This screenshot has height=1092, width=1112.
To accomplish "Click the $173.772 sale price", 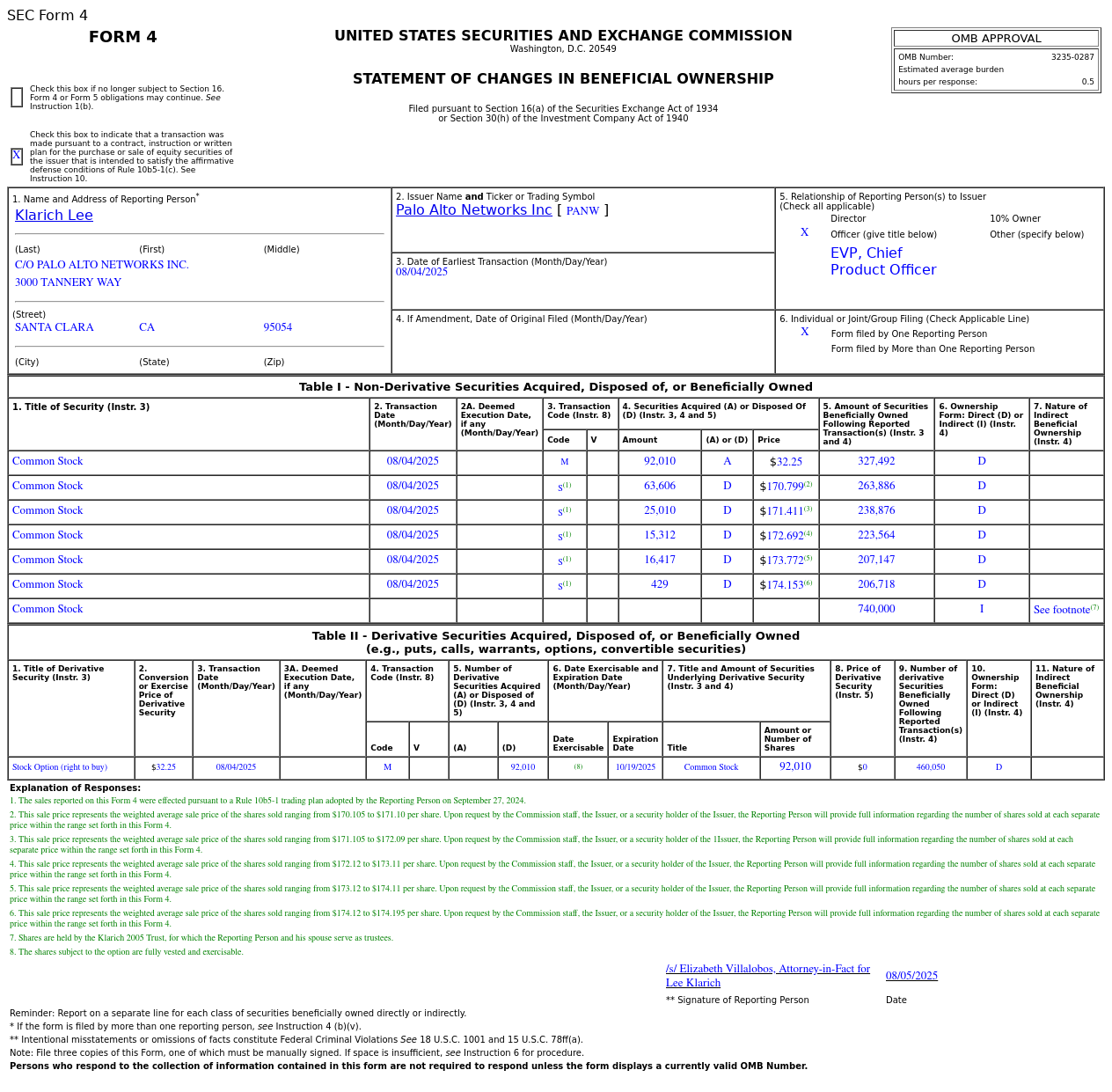I will click(x=786, y=560).
